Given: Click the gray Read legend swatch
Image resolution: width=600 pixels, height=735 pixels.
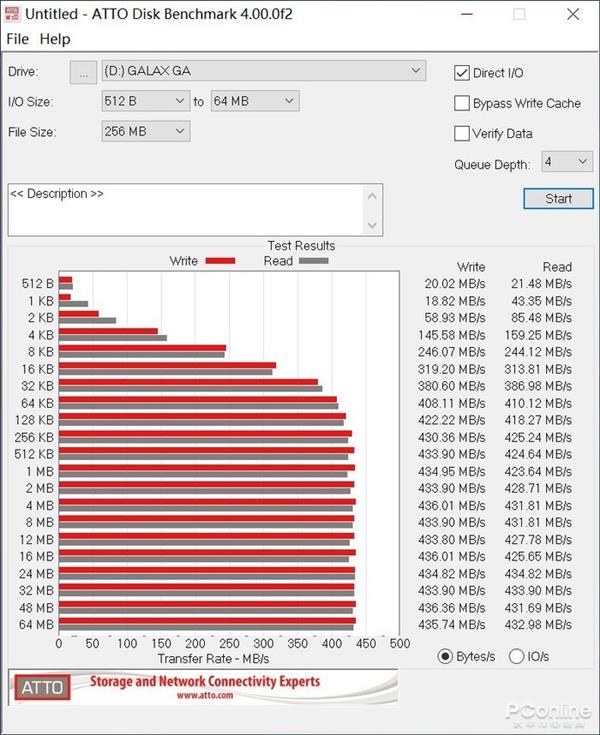Looking at the screenshot, I should pos(314,261).
